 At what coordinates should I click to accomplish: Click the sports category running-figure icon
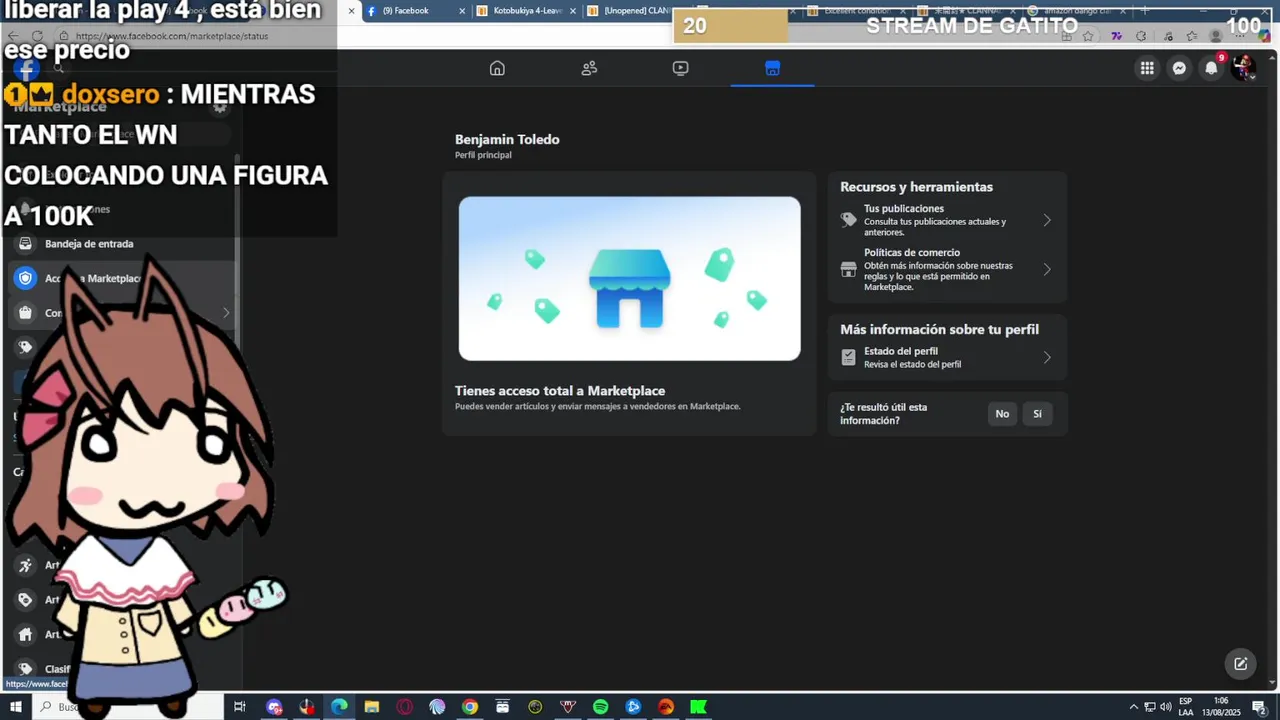(25, 565)
